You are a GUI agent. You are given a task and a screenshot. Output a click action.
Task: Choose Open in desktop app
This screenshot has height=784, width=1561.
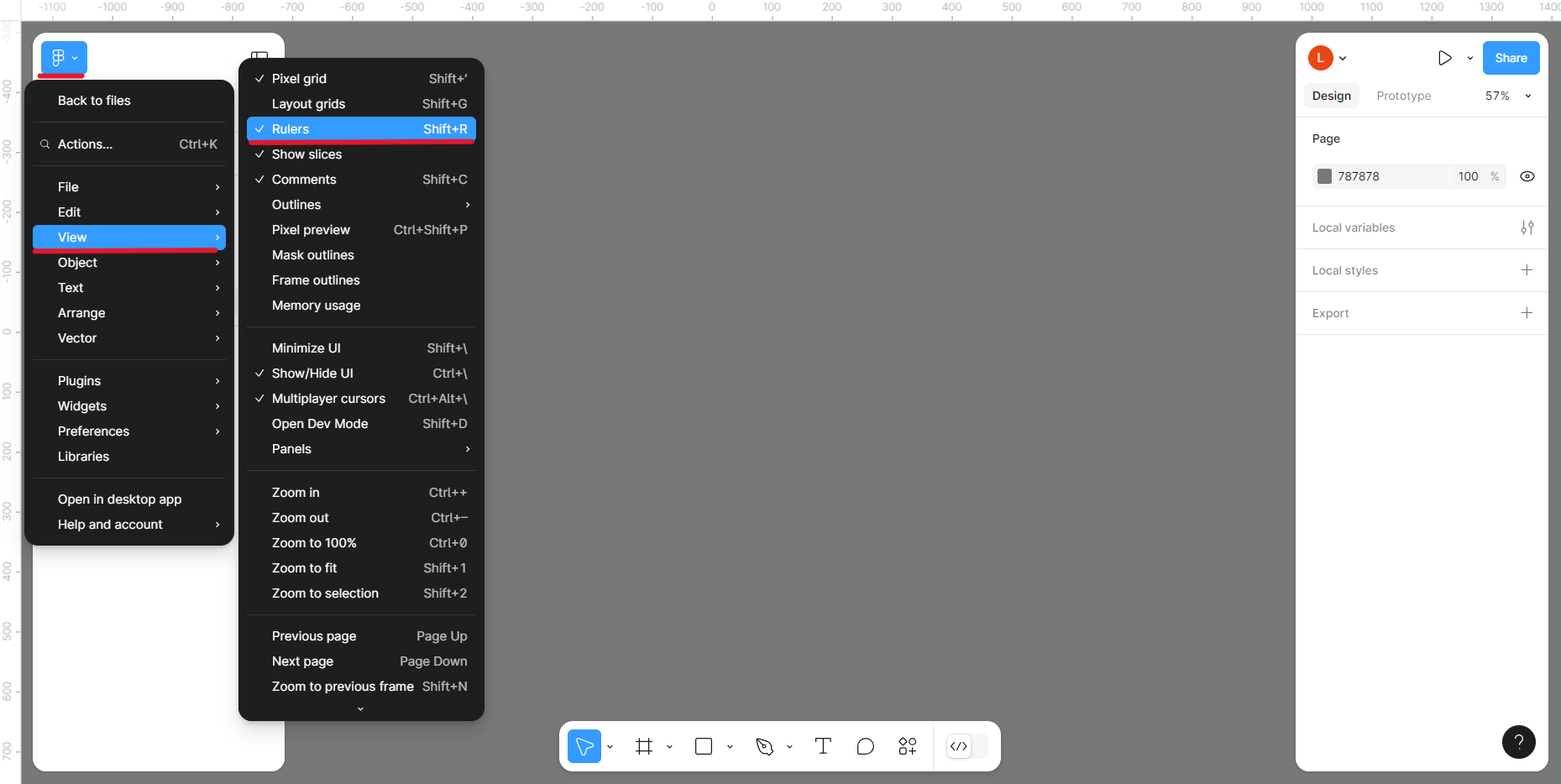(x=129, y=499)
